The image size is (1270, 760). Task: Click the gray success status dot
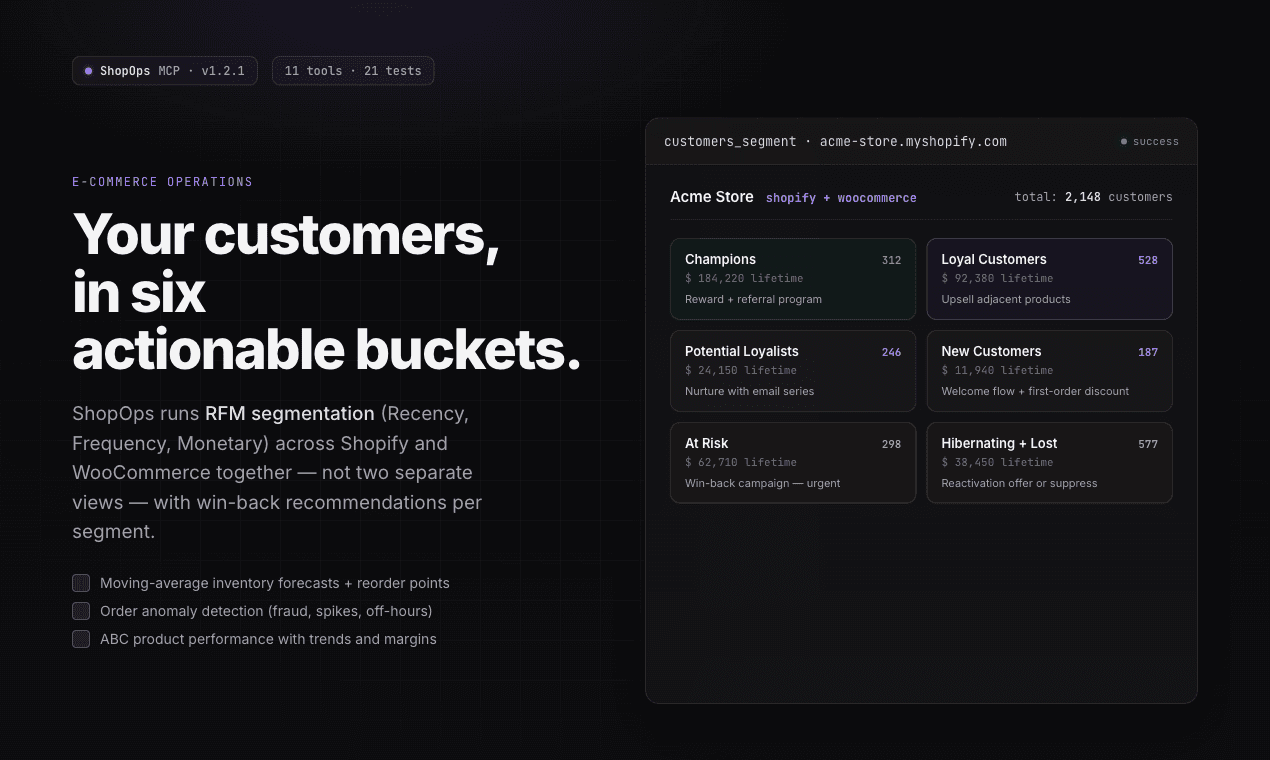1124,142
